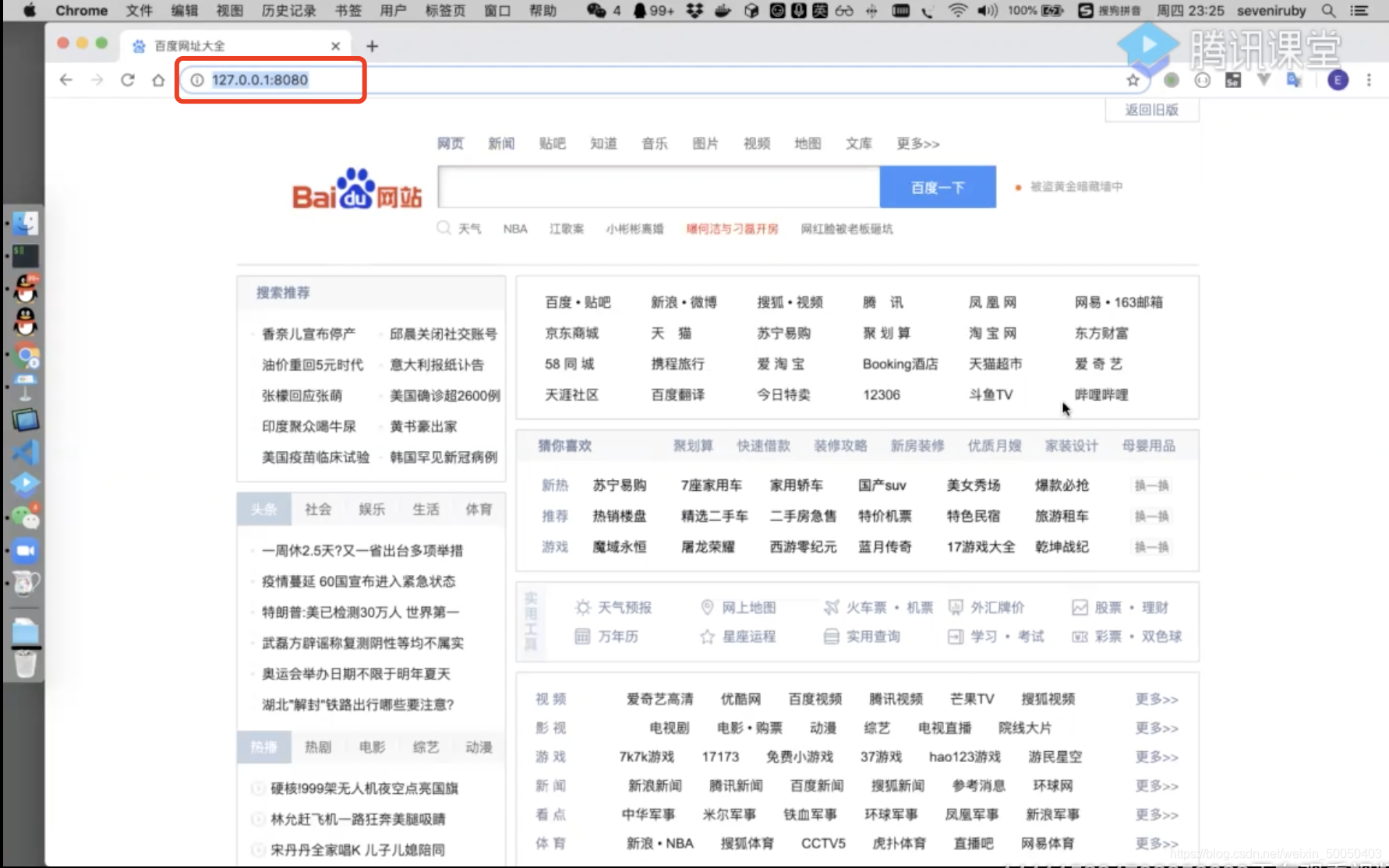Image resolution: width=1389 pixels, height=868 pixels.
Task: Click the volume icon in menu bar
Action: coord(987,10)
